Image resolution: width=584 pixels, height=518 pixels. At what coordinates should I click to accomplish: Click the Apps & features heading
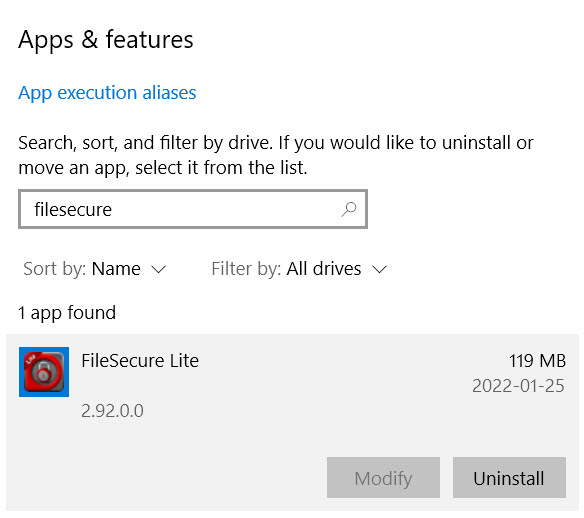coord(106,39)
